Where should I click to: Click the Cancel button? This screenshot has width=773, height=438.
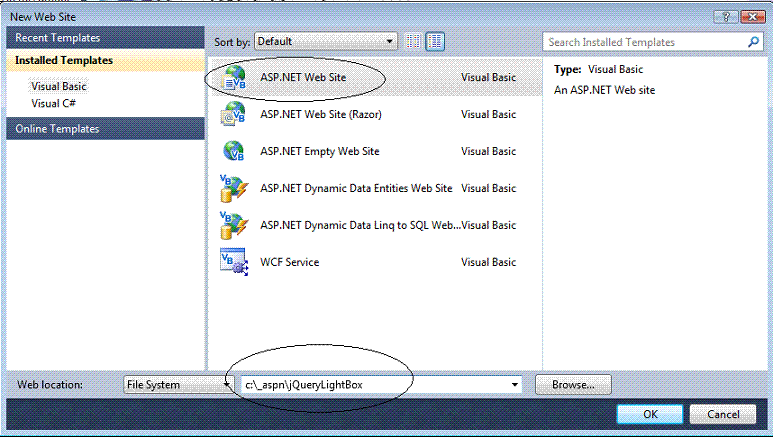[x=723, y=414]
